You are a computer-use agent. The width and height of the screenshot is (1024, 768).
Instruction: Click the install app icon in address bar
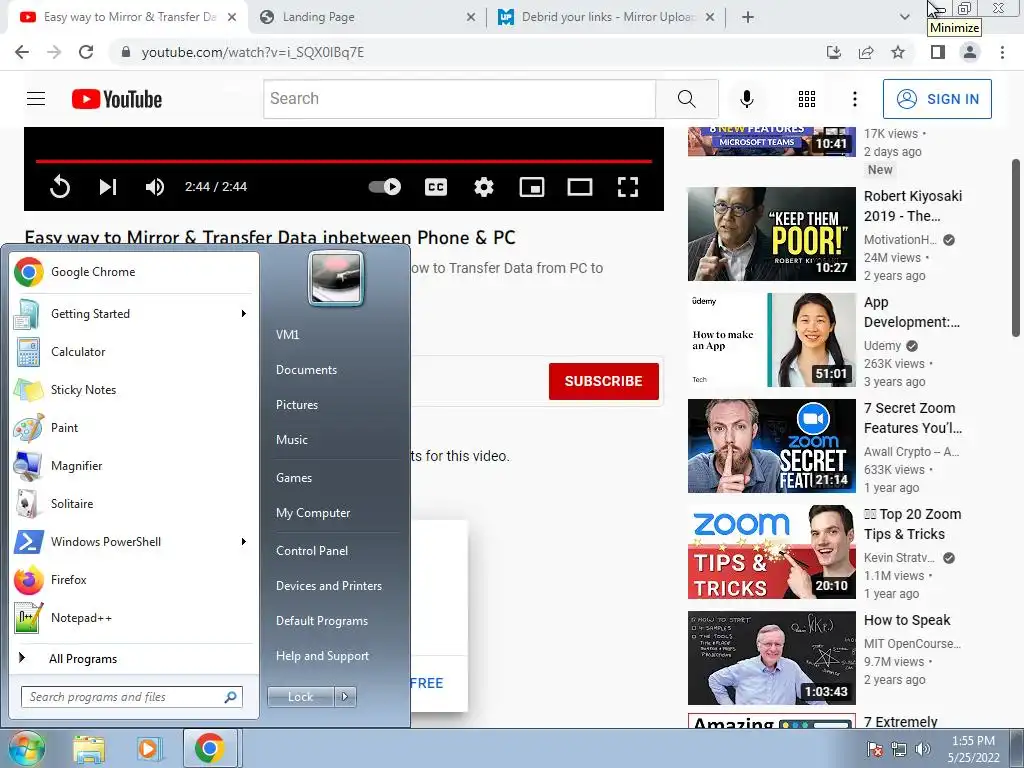point(833,52)
